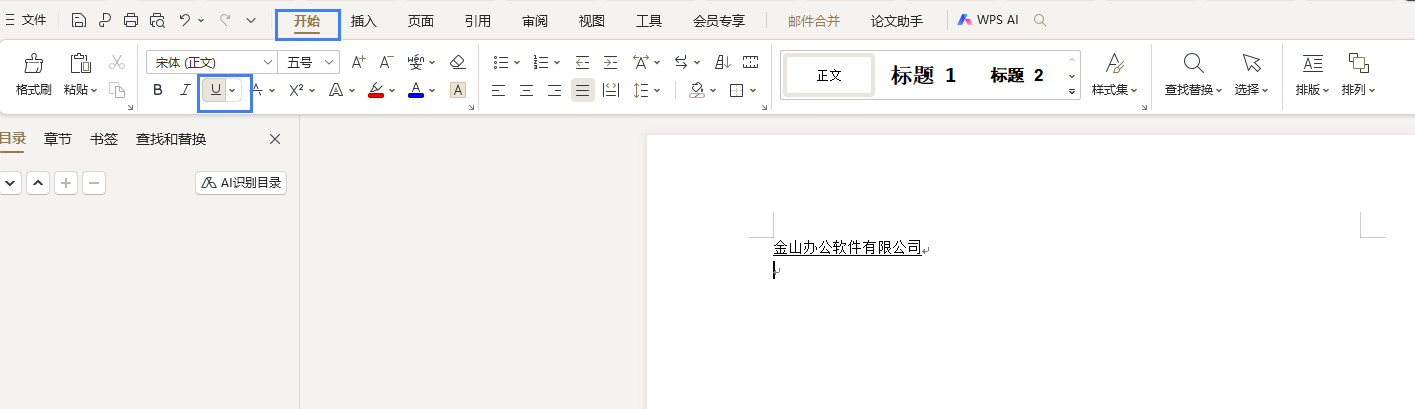The width and height of the screenshot is (1415, 409).
Task: Click the Save icon in quick access bar
Action: pos(79,20)
